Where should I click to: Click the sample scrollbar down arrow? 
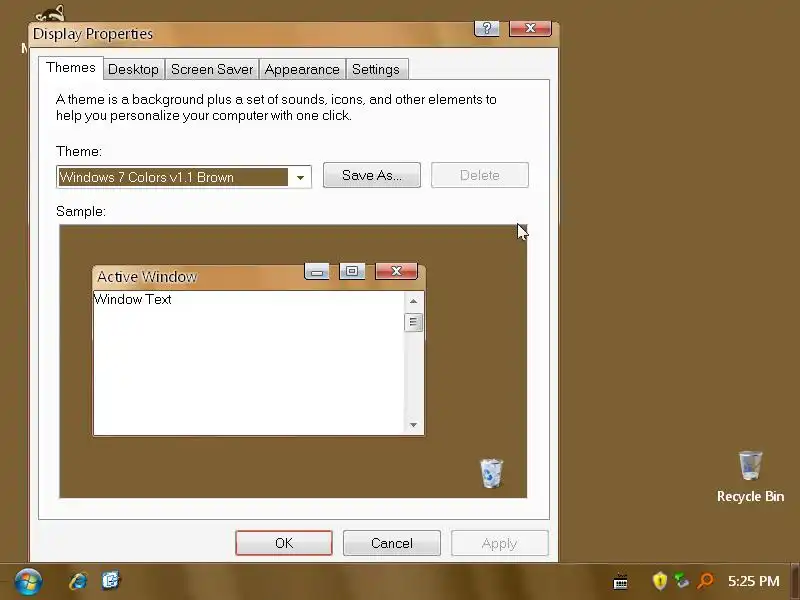click(413, 425)
